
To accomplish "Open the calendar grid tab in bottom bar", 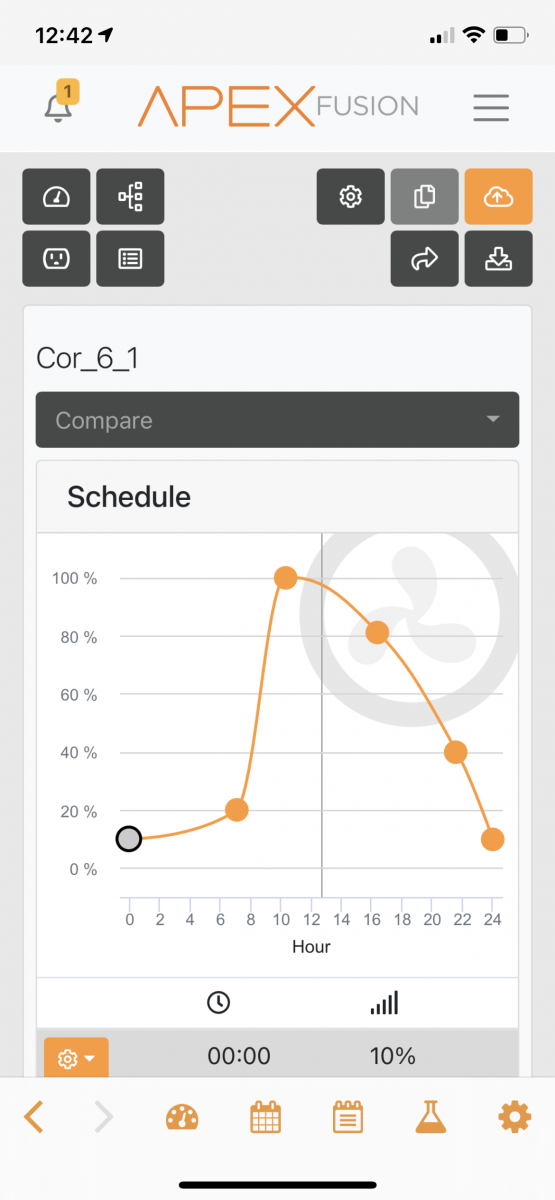I will coord(265,1116).
